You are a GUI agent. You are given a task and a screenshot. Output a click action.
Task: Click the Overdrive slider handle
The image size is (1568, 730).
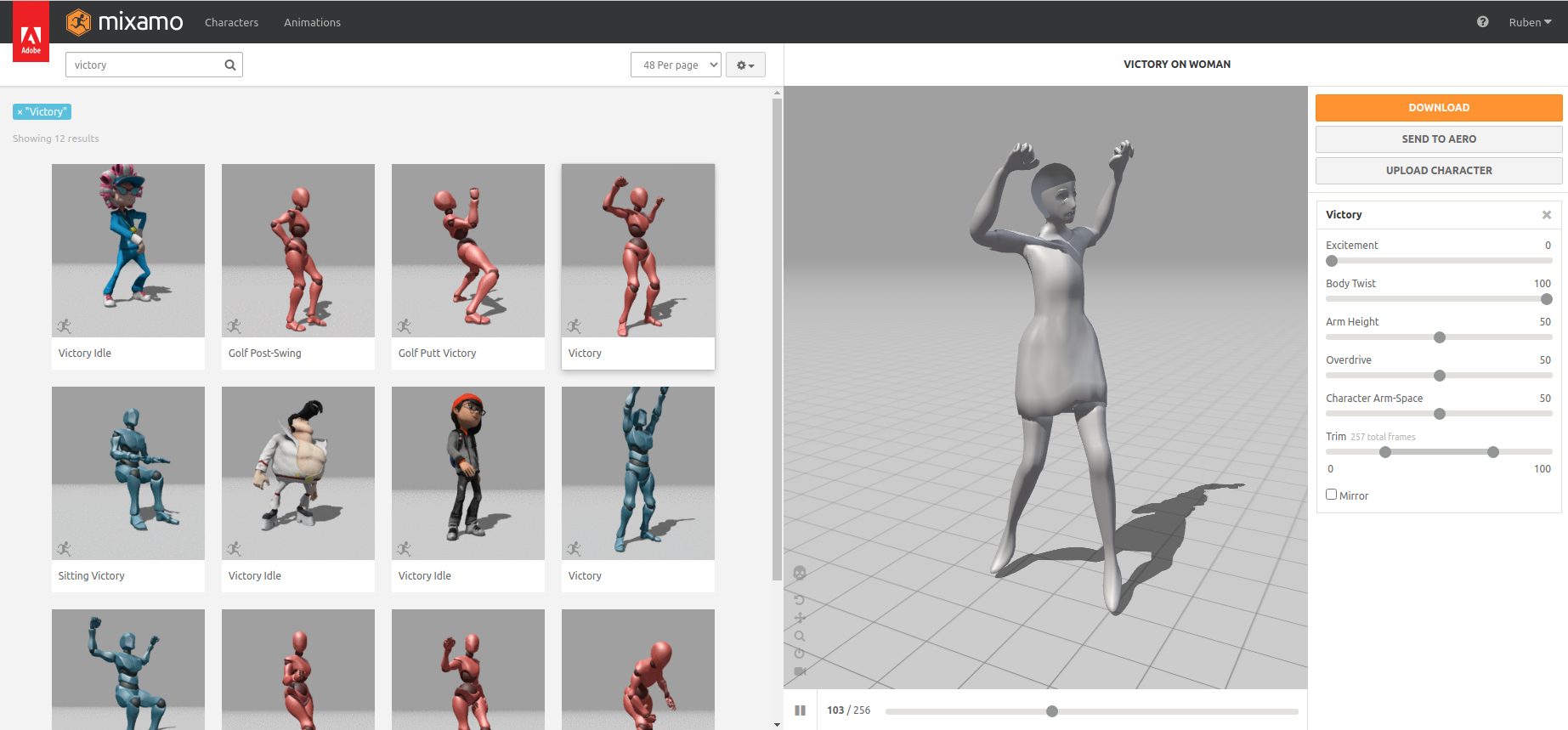point(1440,376)
